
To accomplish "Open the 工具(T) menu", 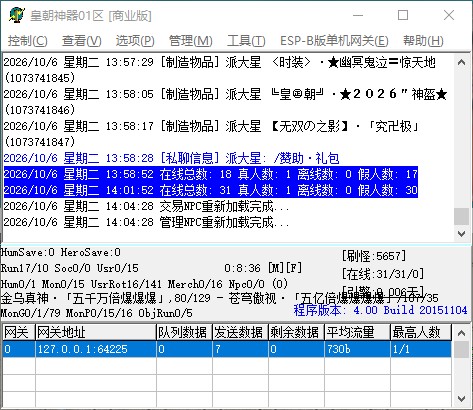I will pos(246,41).
